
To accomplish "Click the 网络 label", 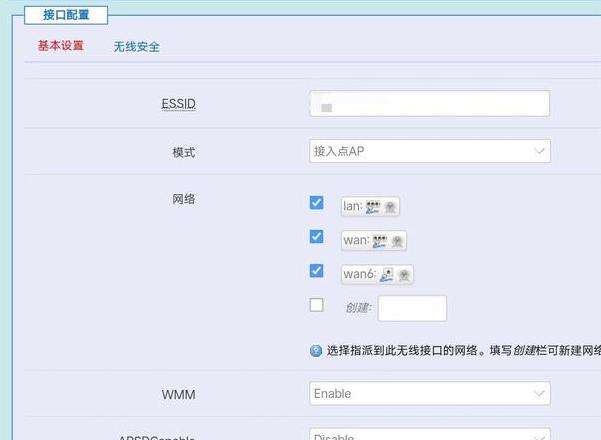I will (x=184, y=199).
